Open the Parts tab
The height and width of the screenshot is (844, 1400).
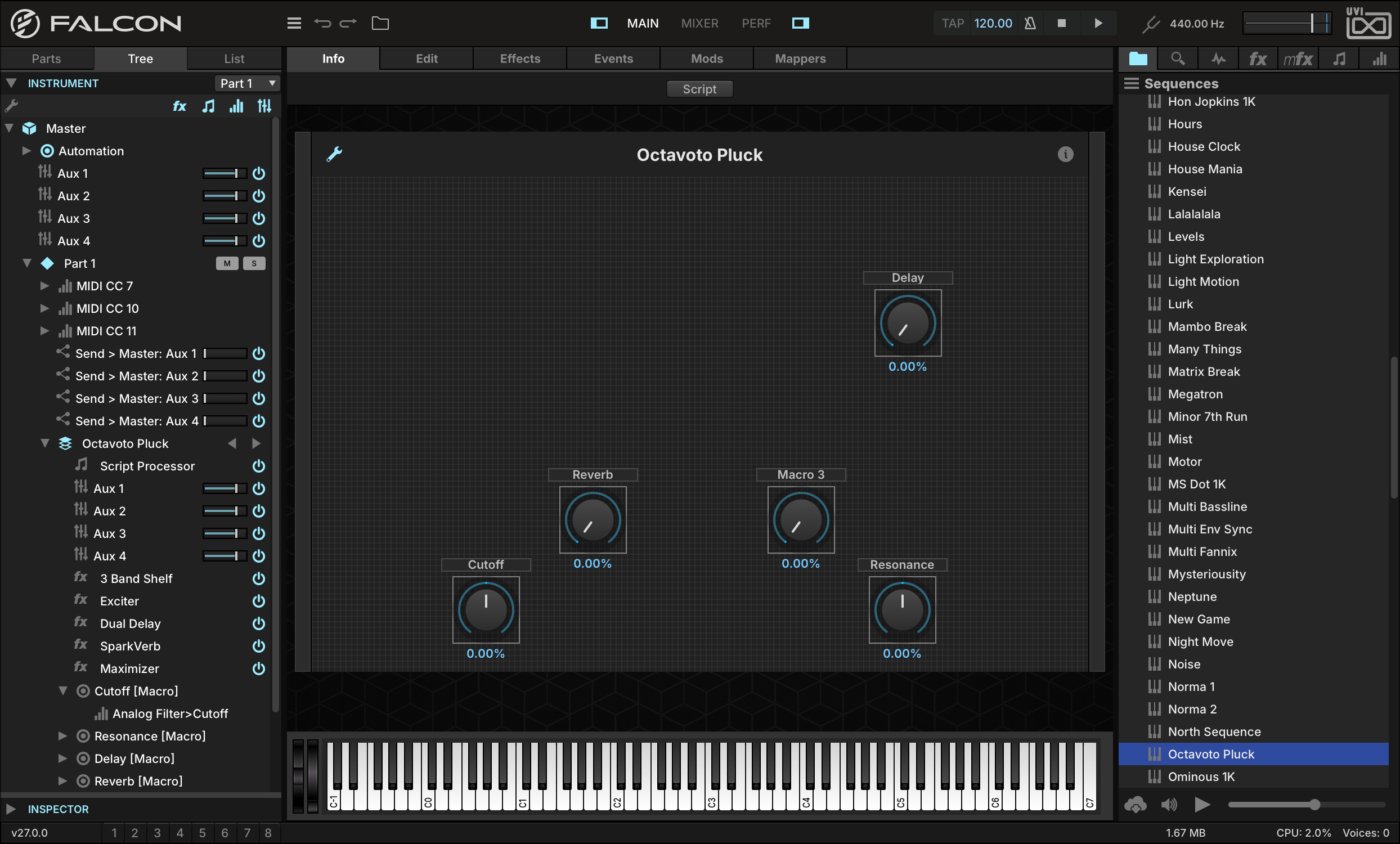pyautogui.click(x=46, y=59)
